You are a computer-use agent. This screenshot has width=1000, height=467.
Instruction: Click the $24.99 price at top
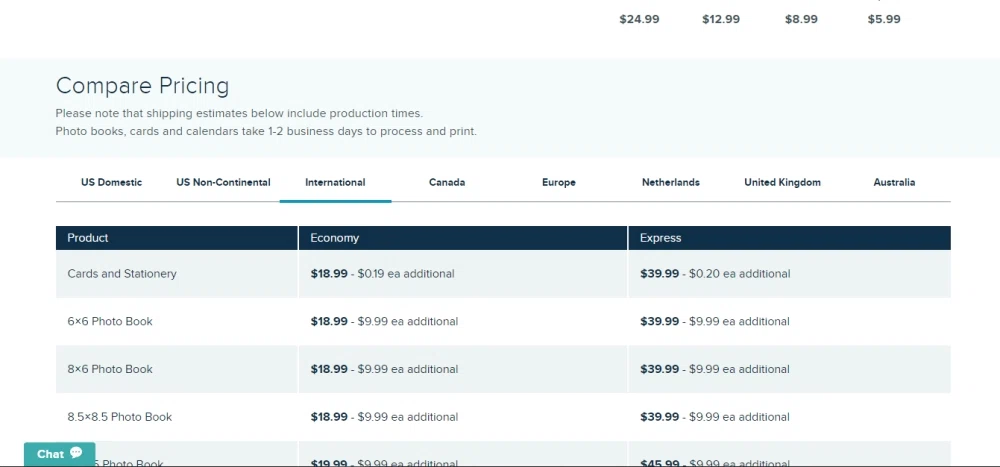point(639,19)
